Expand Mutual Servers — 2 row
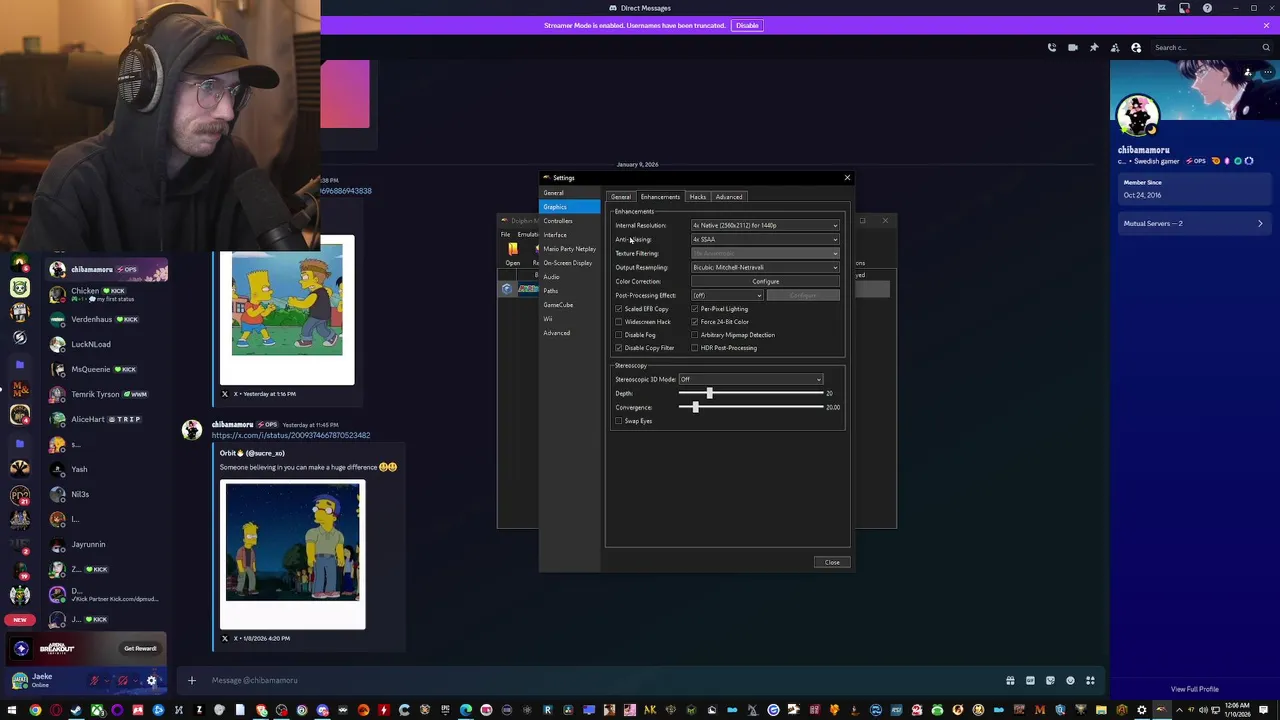Viewport: 1280px width, 720px height. (1193, 223)
